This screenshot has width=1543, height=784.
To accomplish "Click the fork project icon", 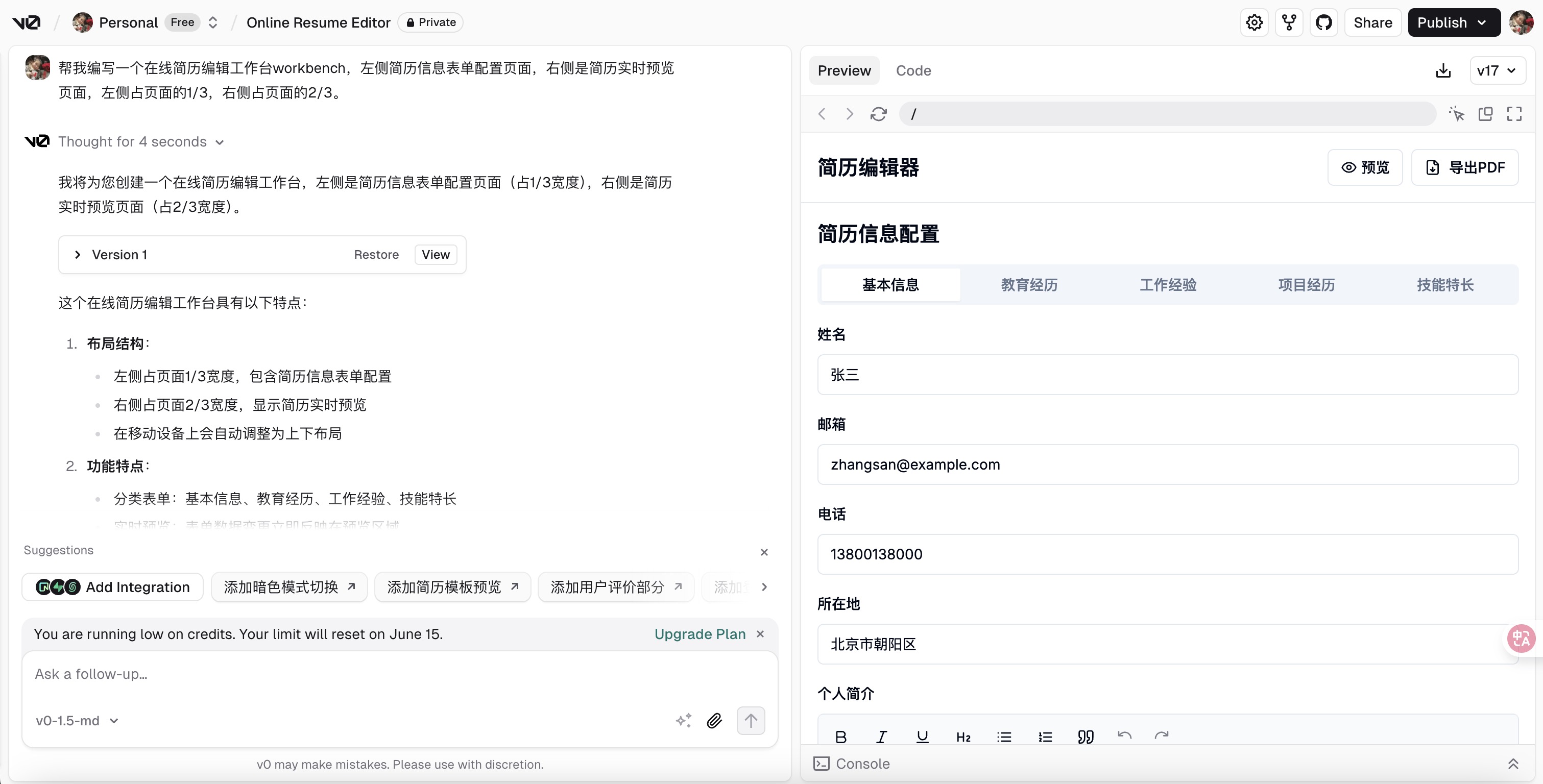I will 1288,23.
